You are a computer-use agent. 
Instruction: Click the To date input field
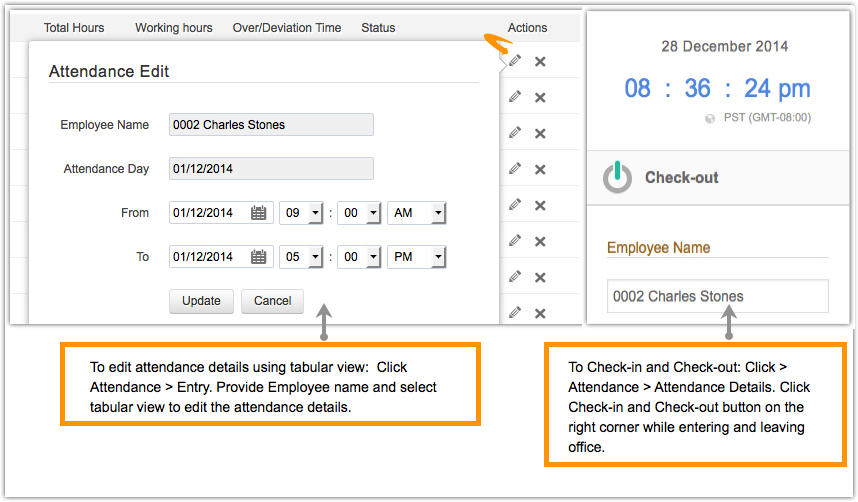tap(221, 257)
